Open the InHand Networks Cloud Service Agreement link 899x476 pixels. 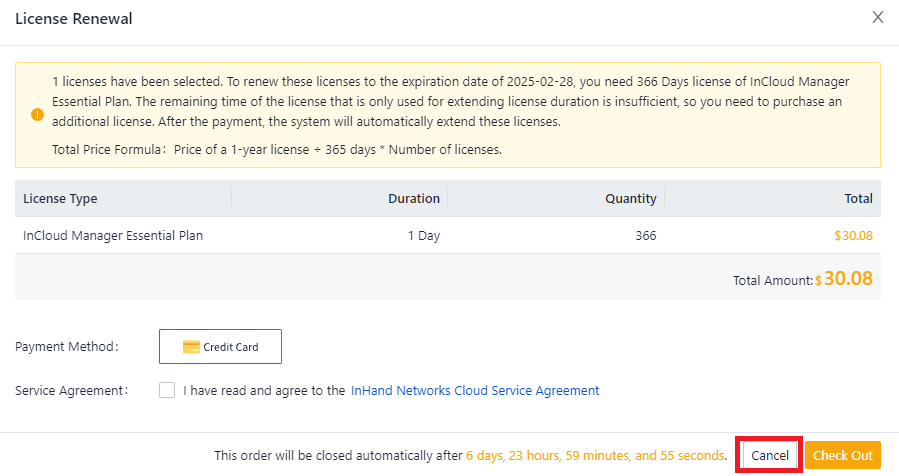475,391
